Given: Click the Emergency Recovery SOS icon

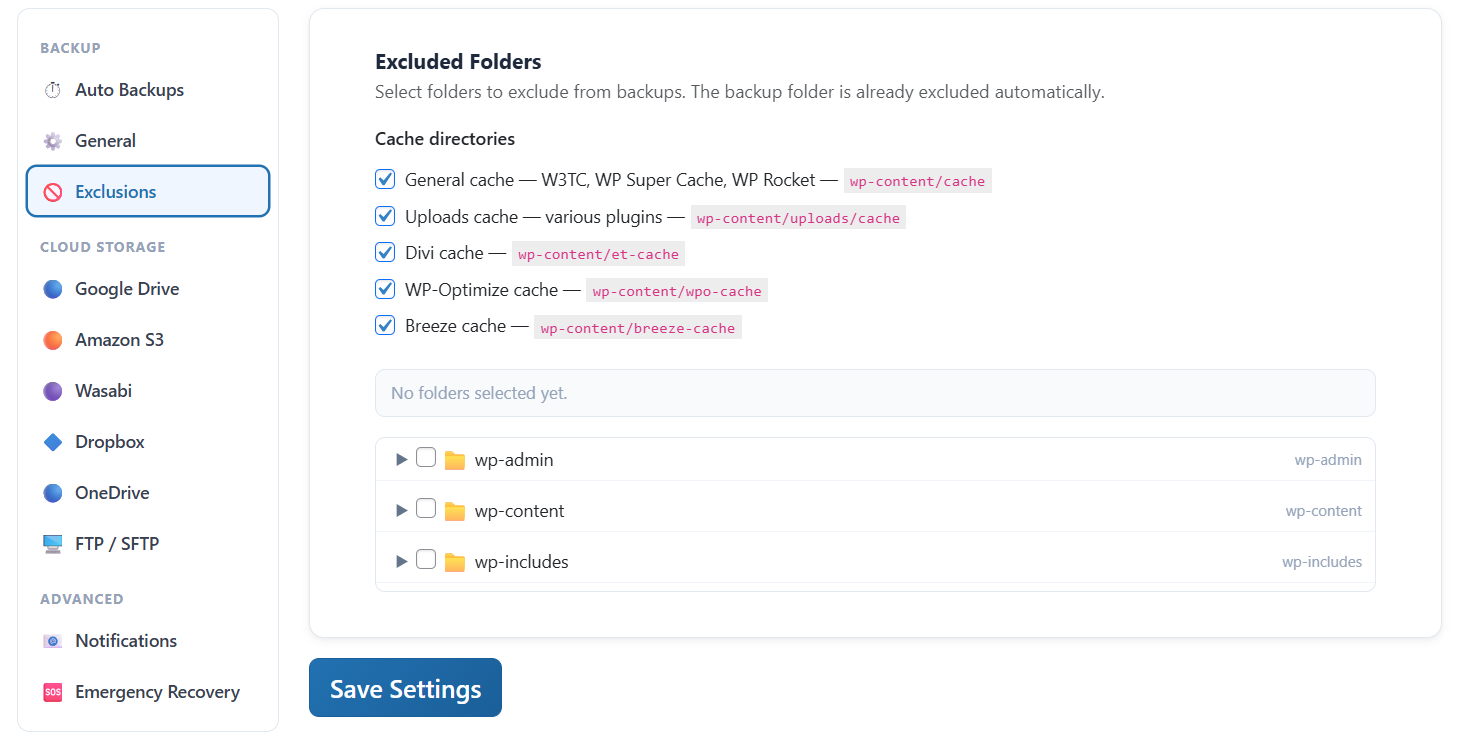Looking at the screenshot, I should coord(53,692).
